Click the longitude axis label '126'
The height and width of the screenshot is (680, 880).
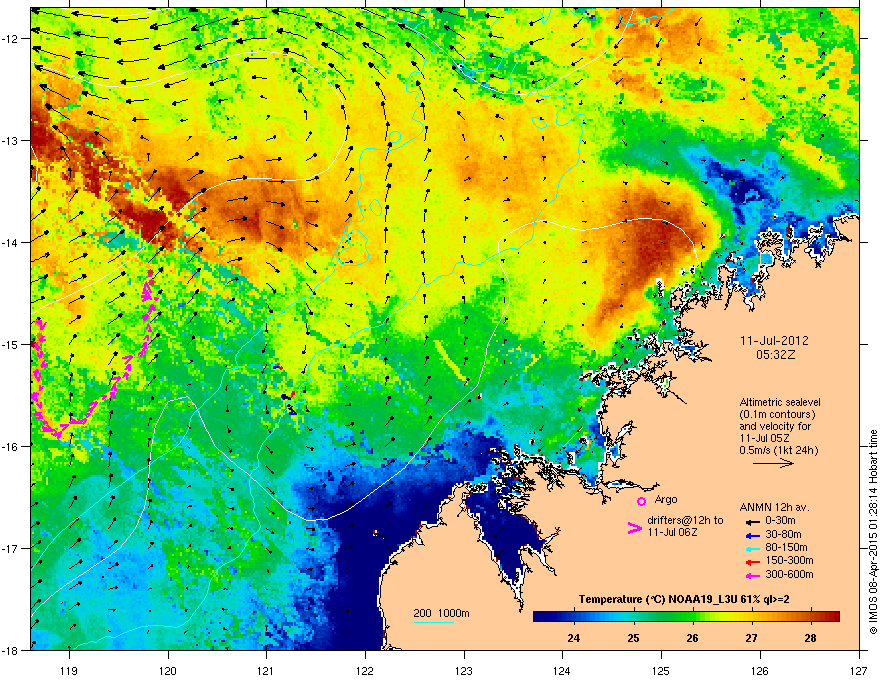pyautogui.click(x=760, y=671)
